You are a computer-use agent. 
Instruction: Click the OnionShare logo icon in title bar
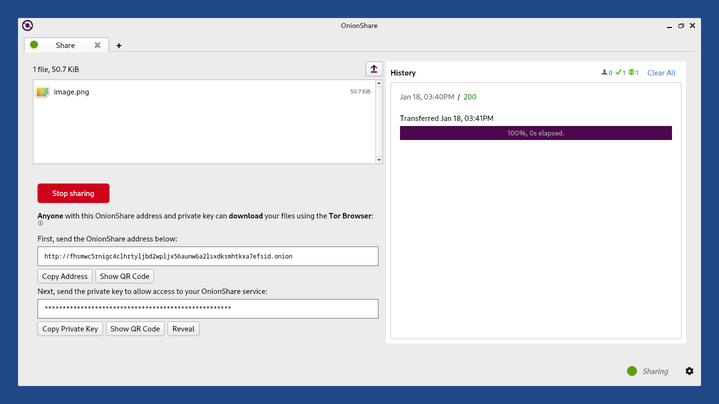pyautogui.click(x=28, y=26)
